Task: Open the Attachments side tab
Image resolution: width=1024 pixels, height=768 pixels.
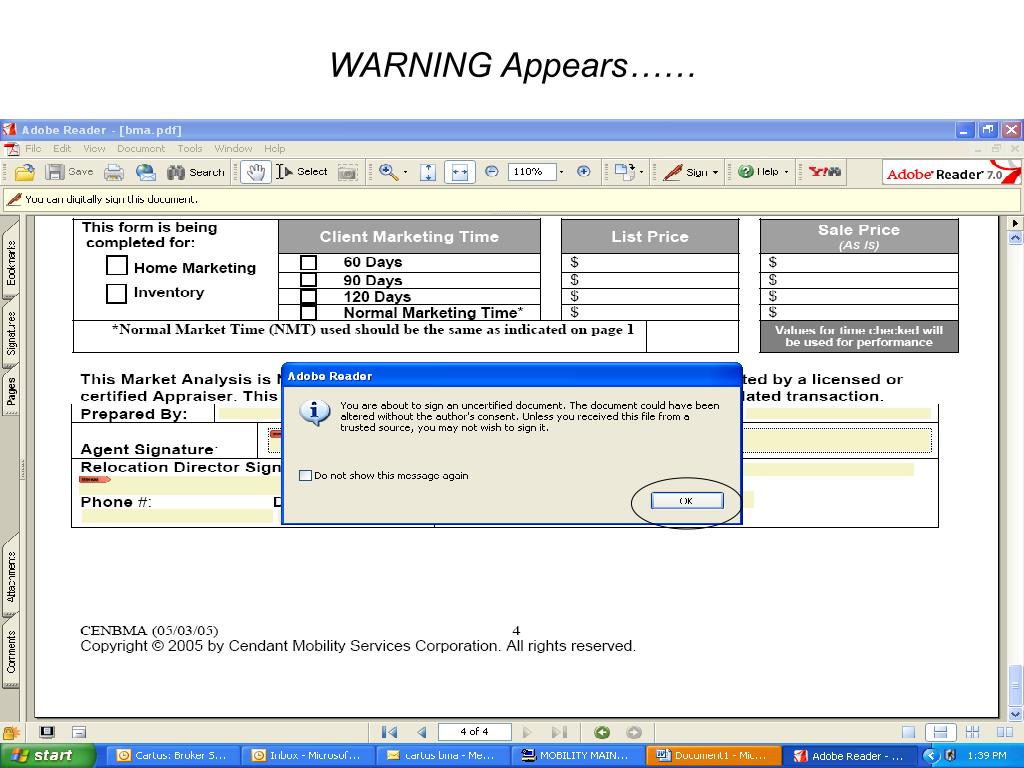Action: click(11, 576)
